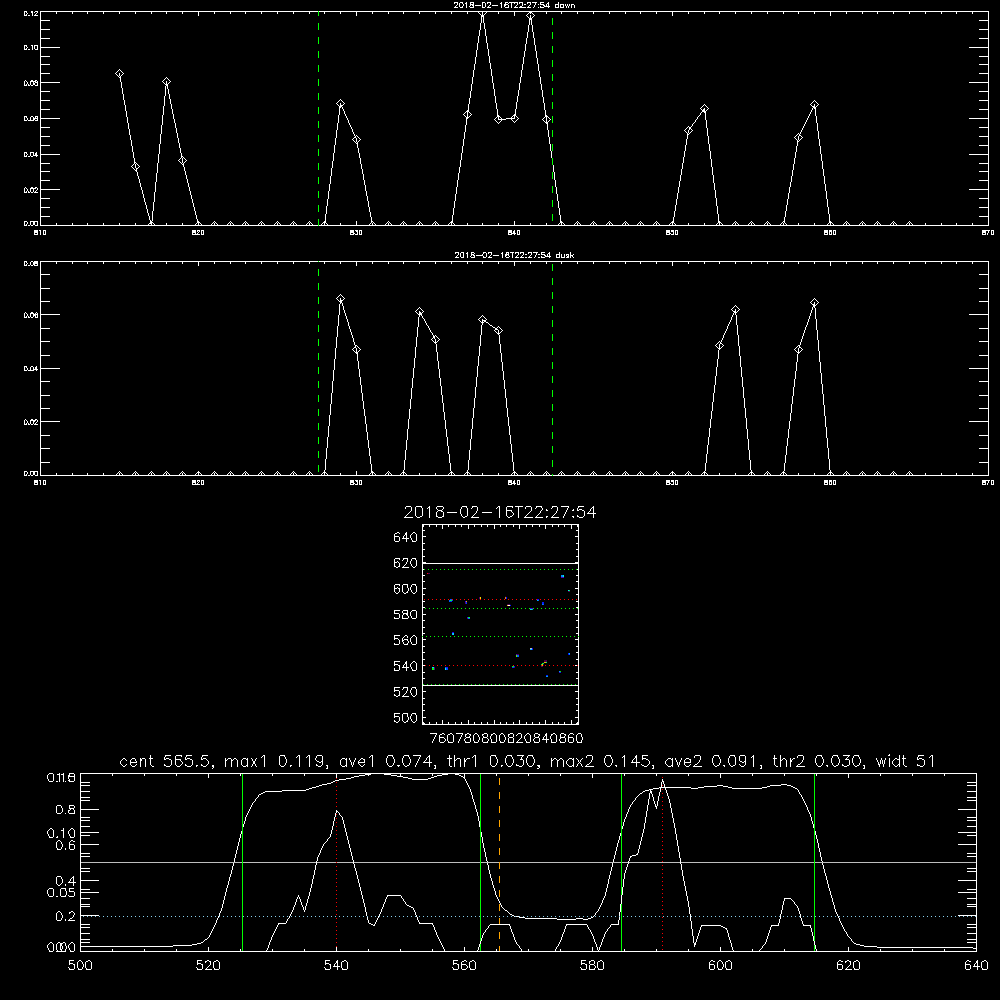Viewport: 1000px width, 1000px height.
Task: Click the '2018-02-16T22:27:54 dawn' plot title
Action: 514,5
